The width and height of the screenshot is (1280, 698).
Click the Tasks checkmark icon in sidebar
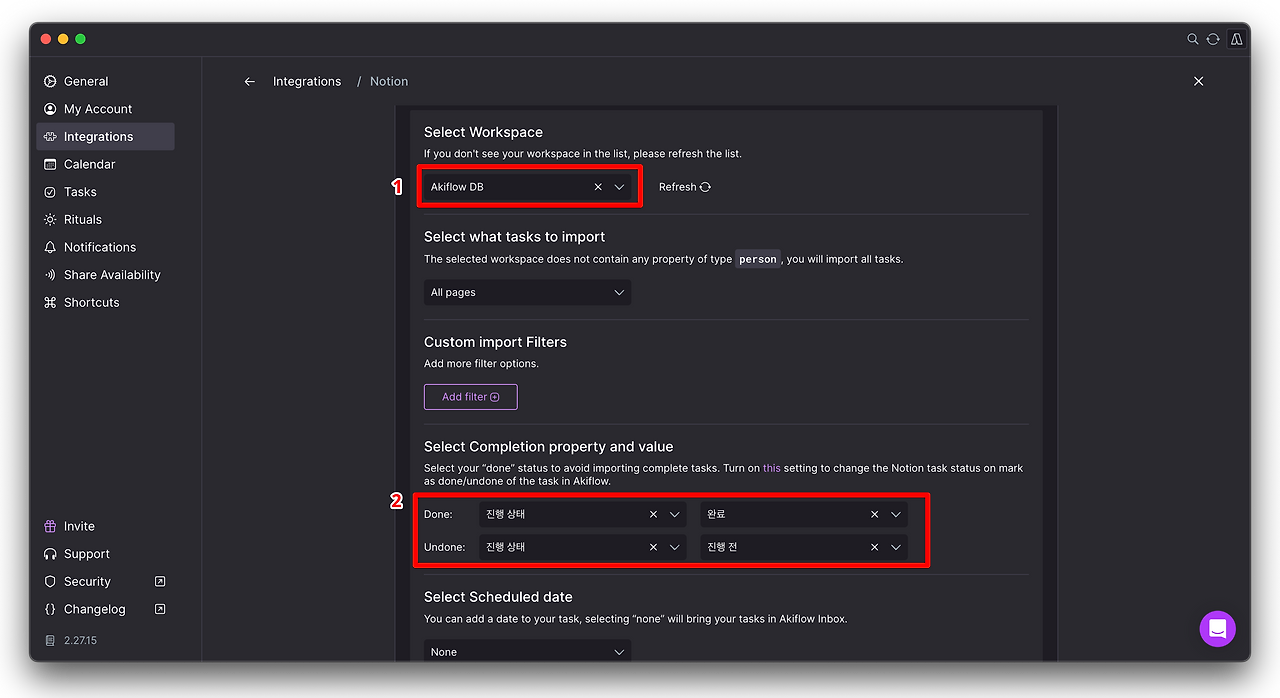pyautogui.click(x=50, y=192)
